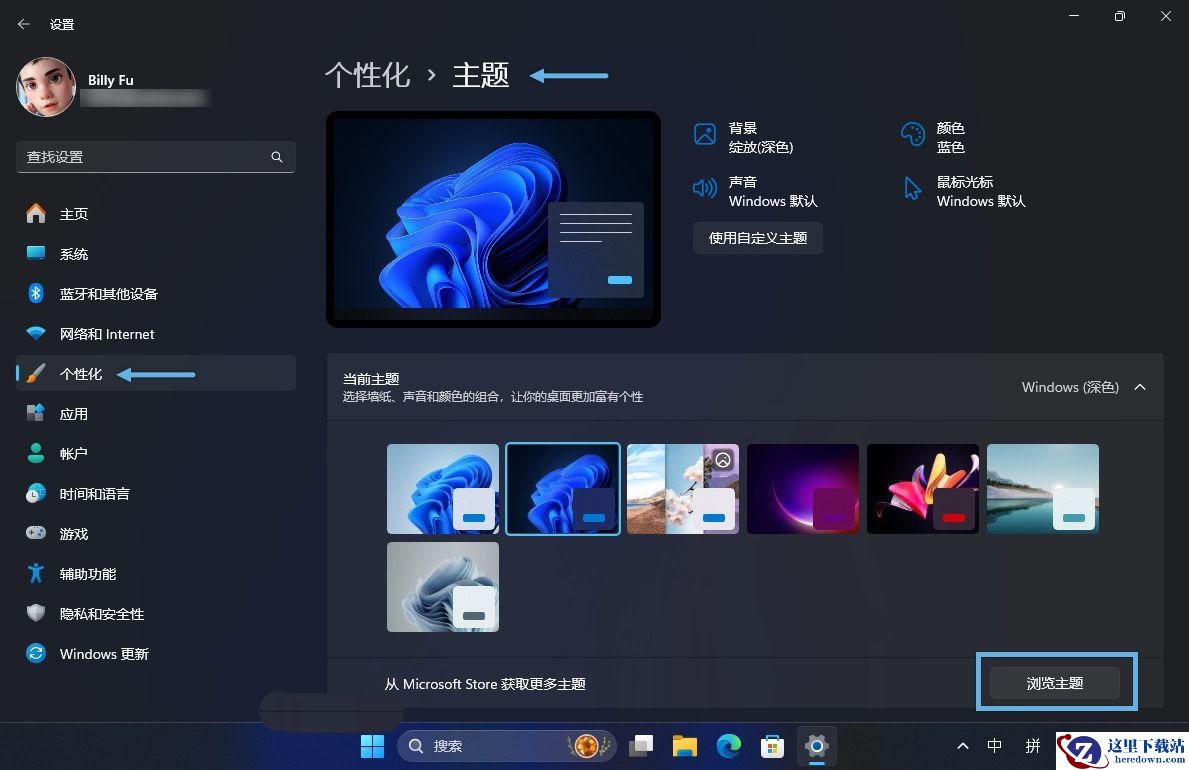Open 鼠标光标 Windows 默认 setting

965,191
